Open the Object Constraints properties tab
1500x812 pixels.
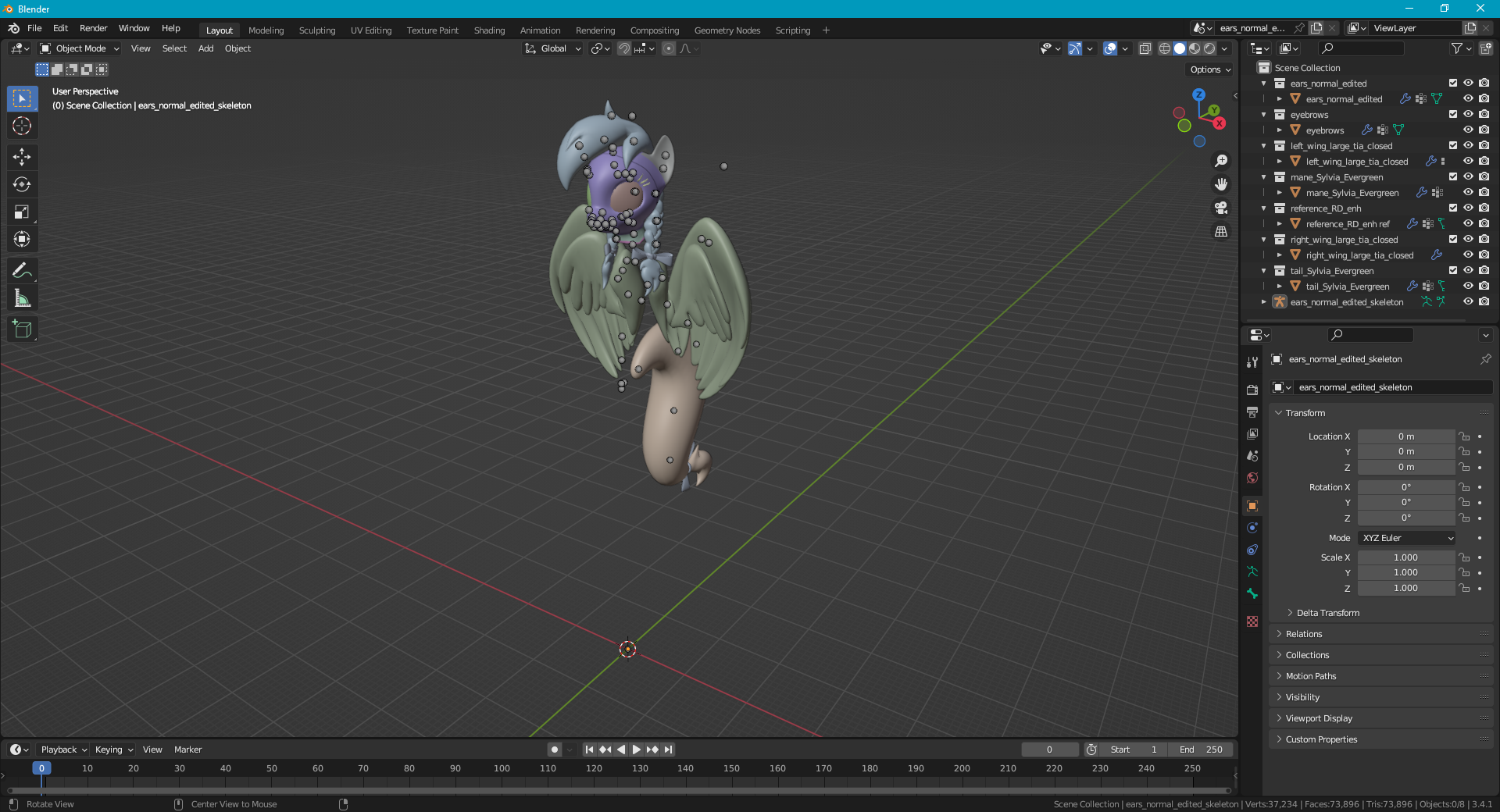(1252, 550)
